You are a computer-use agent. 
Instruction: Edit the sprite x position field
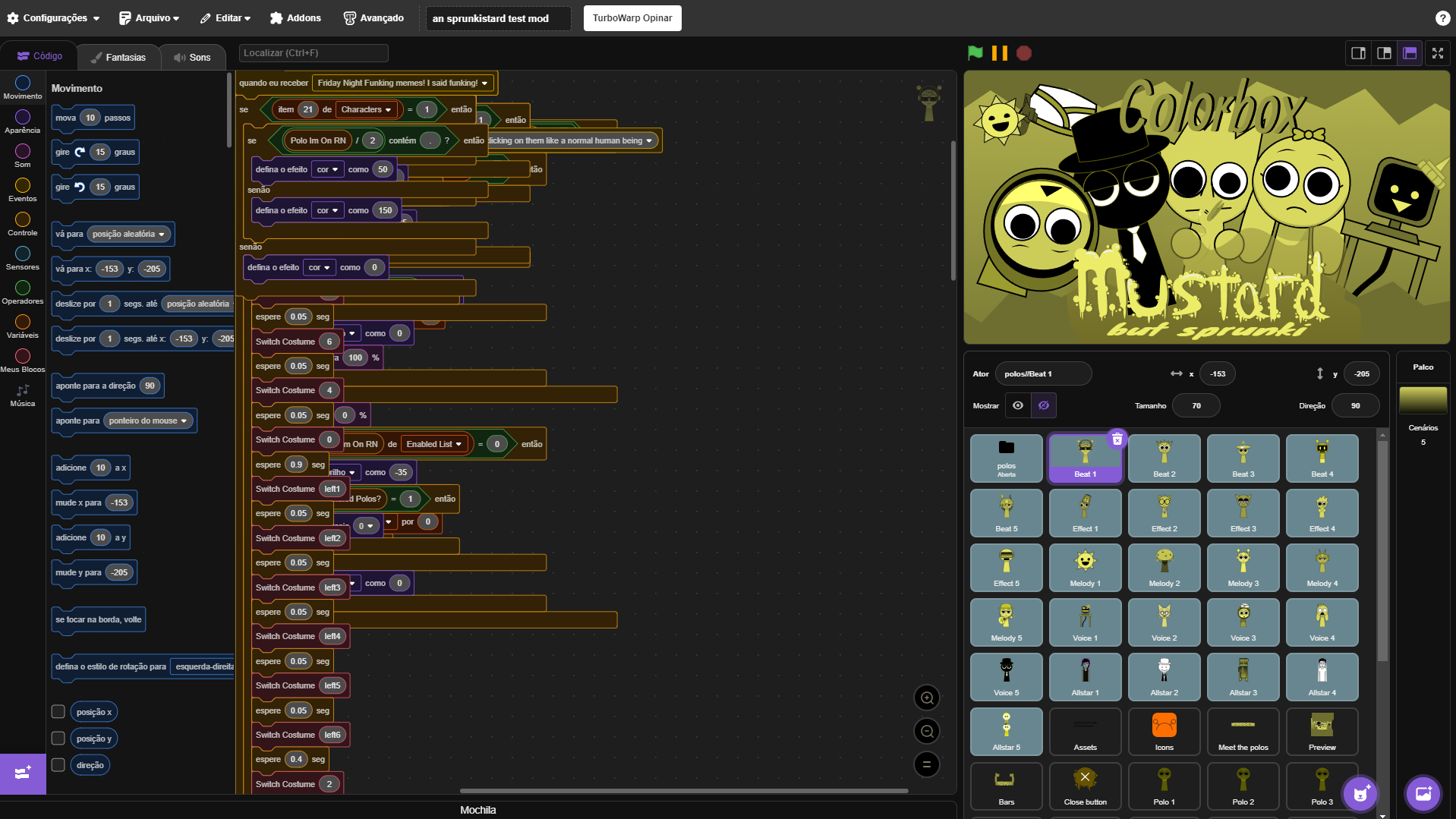pos(1218,373)
